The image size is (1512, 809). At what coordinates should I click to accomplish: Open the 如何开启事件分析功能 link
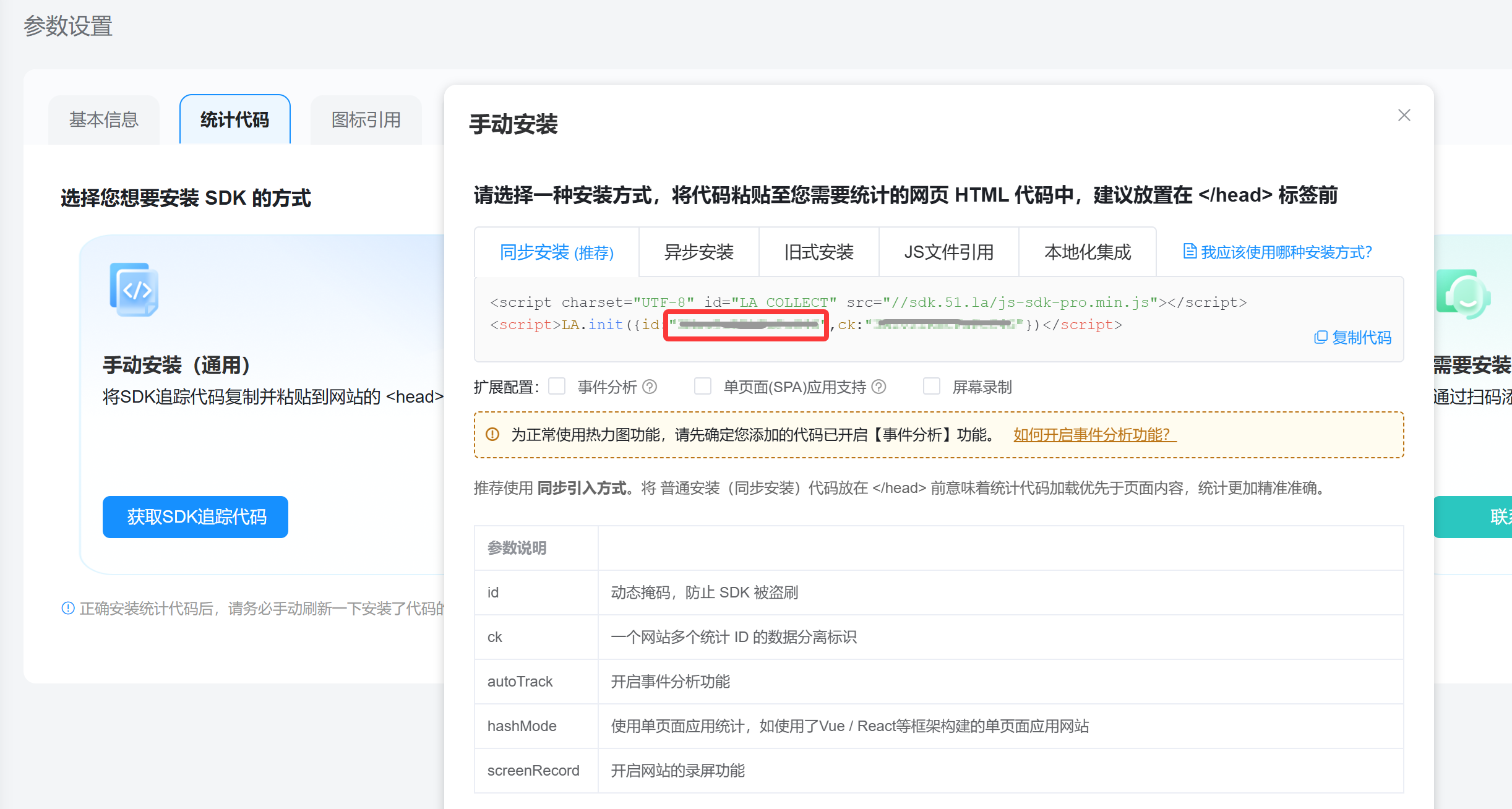(x=1094, y=435)
